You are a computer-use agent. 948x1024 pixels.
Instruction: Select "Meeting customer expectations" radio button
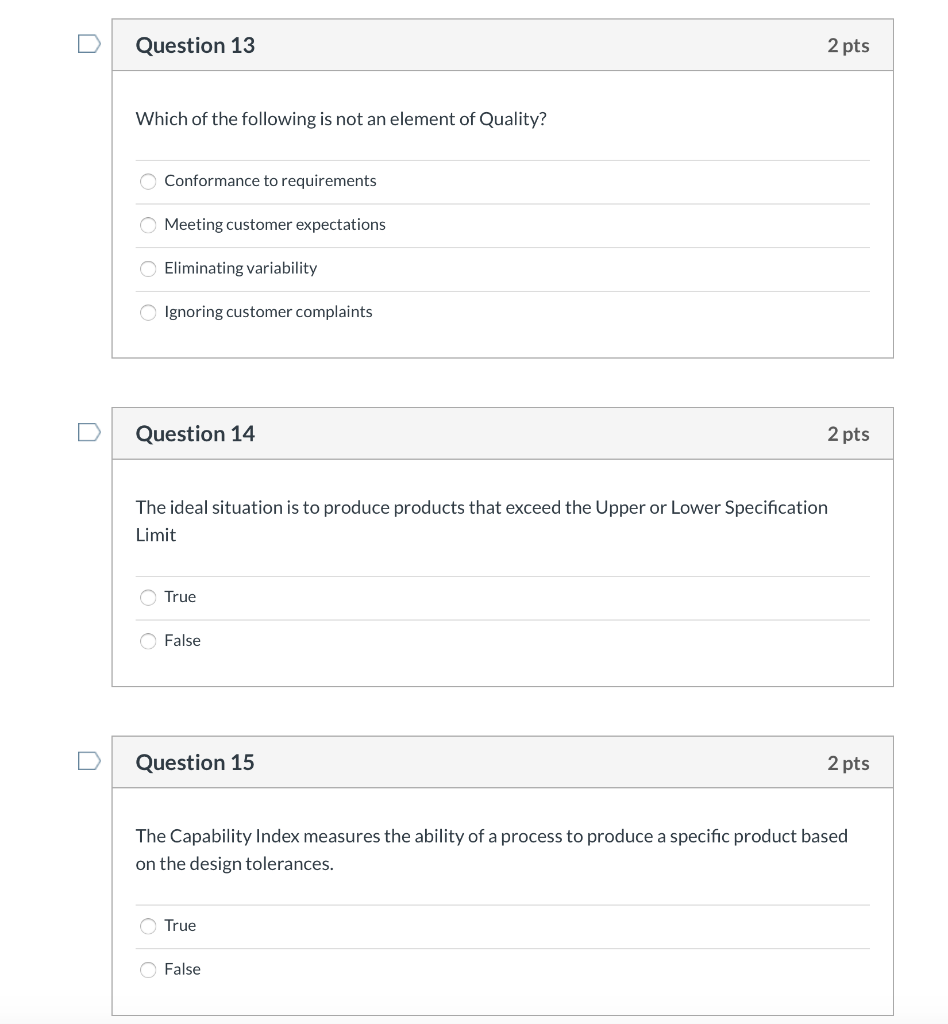pyautogui.click(x=147, y=225)
